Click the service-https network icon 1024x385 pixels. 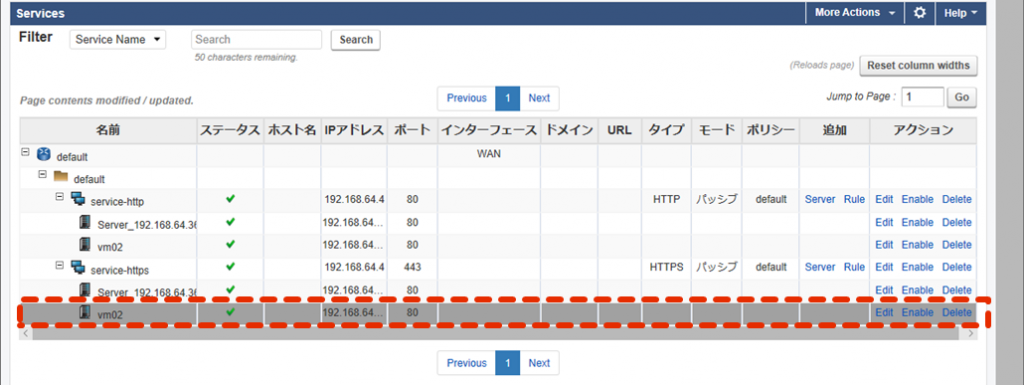[78, 266]
